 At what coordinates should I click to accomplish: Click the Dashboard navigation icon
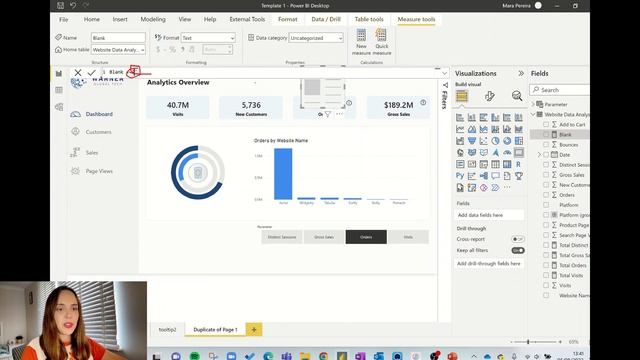tap(76, 114)
